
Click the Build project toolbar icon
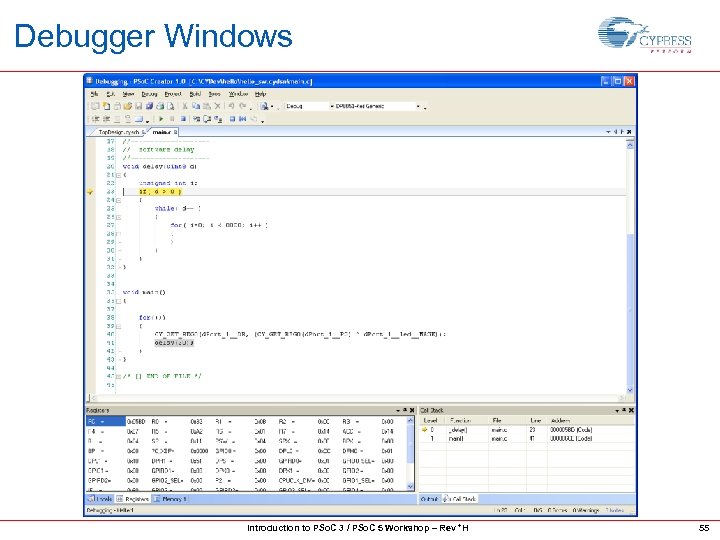[264, 106]
